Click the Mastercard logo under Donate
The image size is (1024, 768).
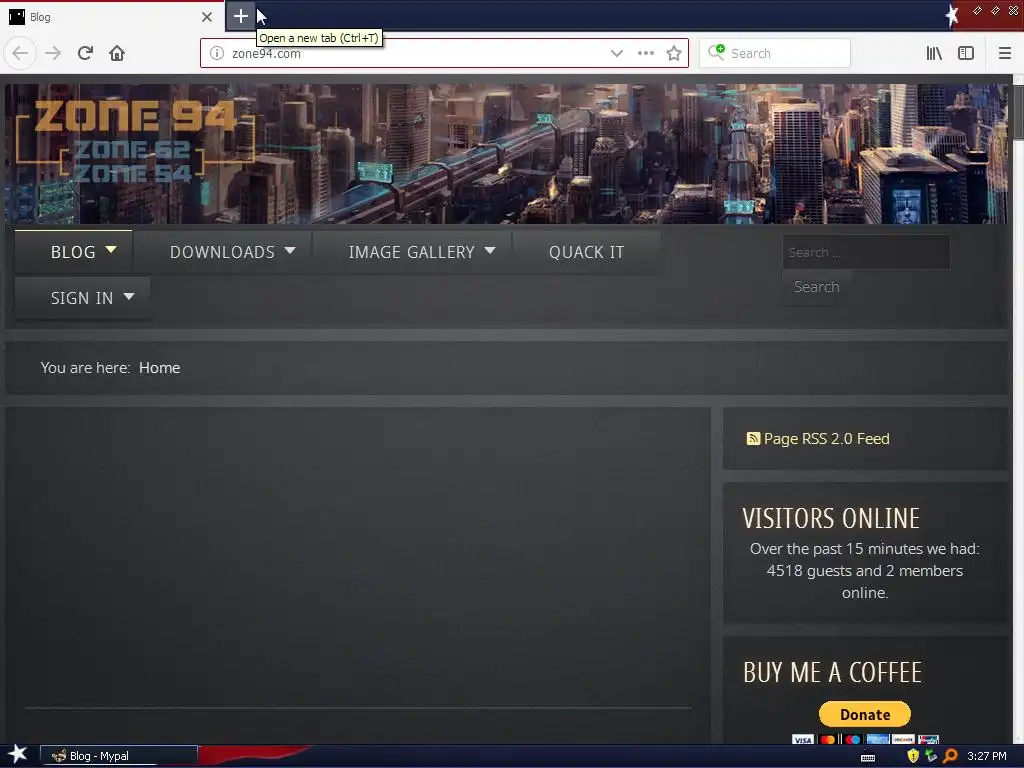pyautogui.click(x=827, y=739)
